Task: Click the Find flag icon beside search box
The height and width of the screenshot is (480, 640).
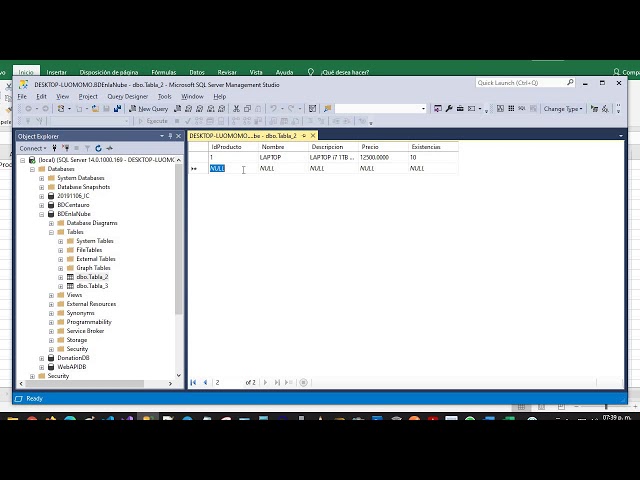Action: pos(327,109)
